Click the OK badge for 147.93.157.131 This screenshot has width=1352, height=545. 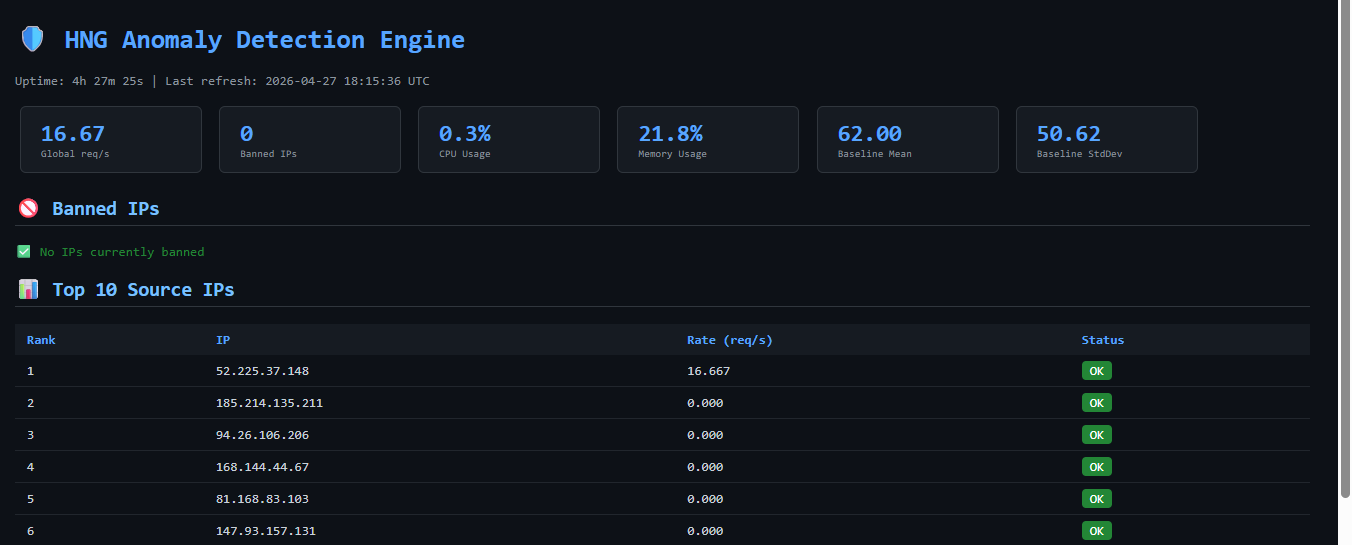[x=1096, y=531]
